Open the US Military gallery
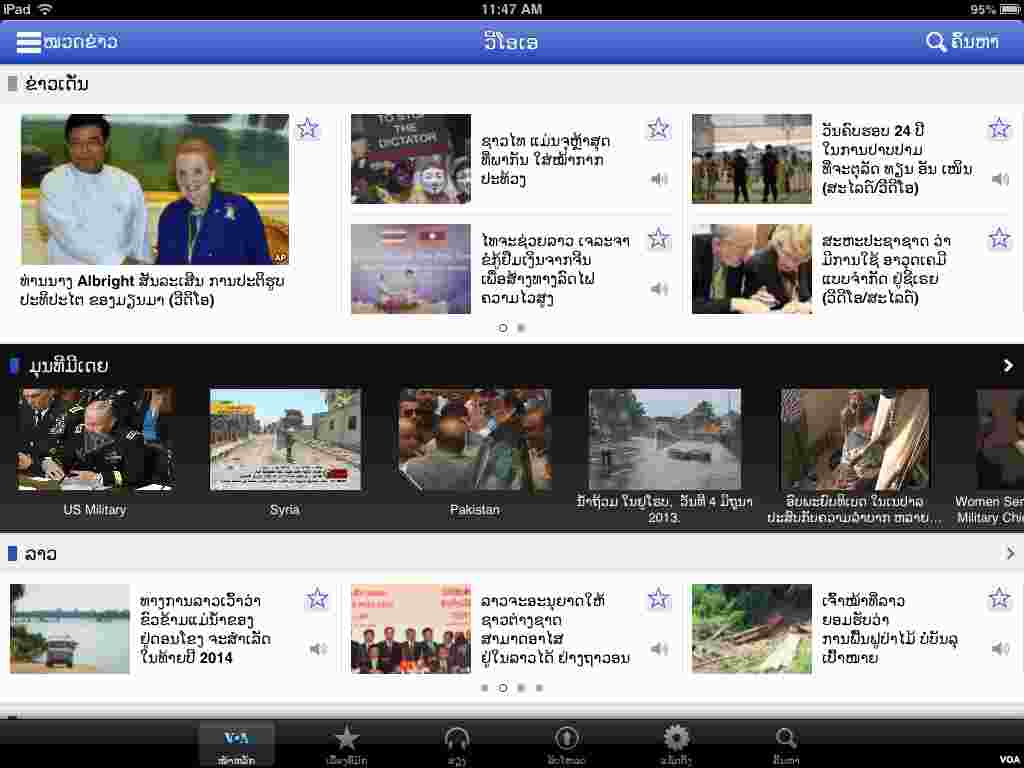The width and height of the screenshot is (1024, 768). click(x=95, y=439)
